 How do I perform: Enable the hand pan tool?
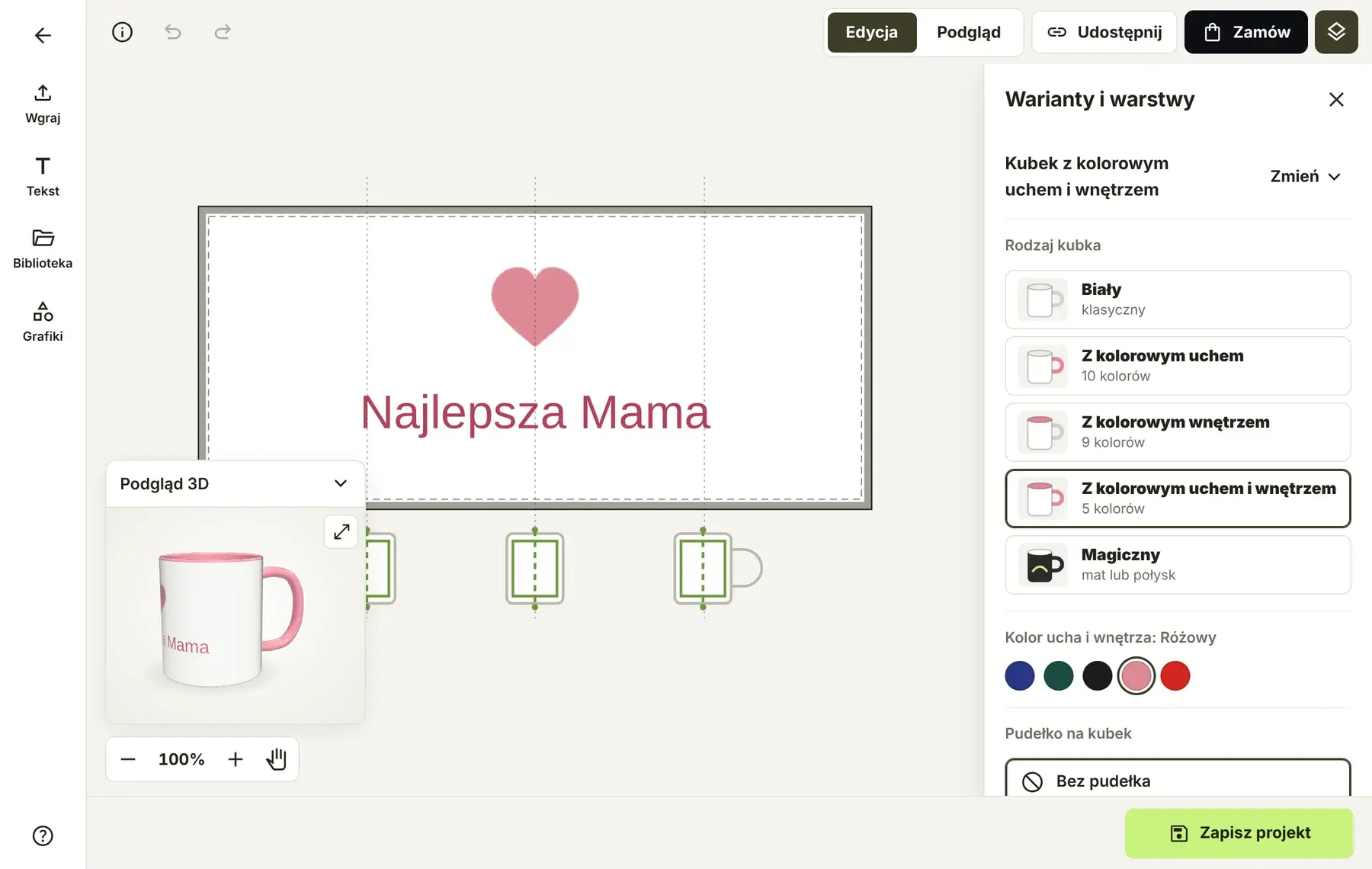276,759
